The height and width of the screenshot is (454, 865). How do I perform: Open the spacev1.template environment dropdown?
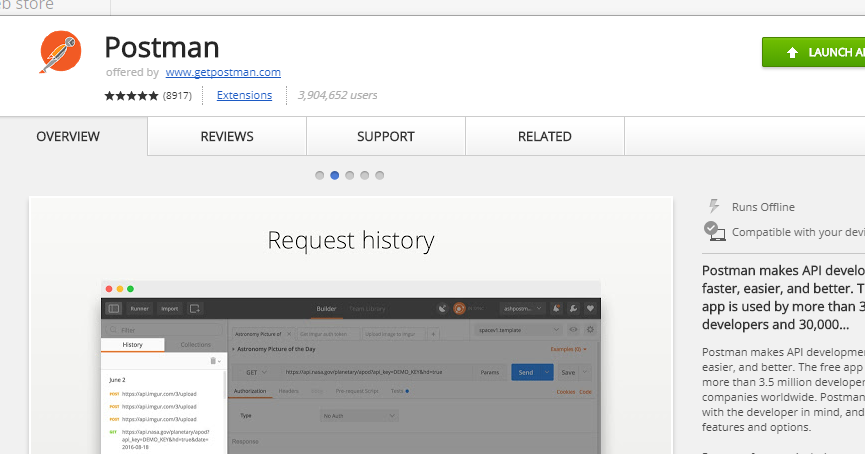click(519, 330)
